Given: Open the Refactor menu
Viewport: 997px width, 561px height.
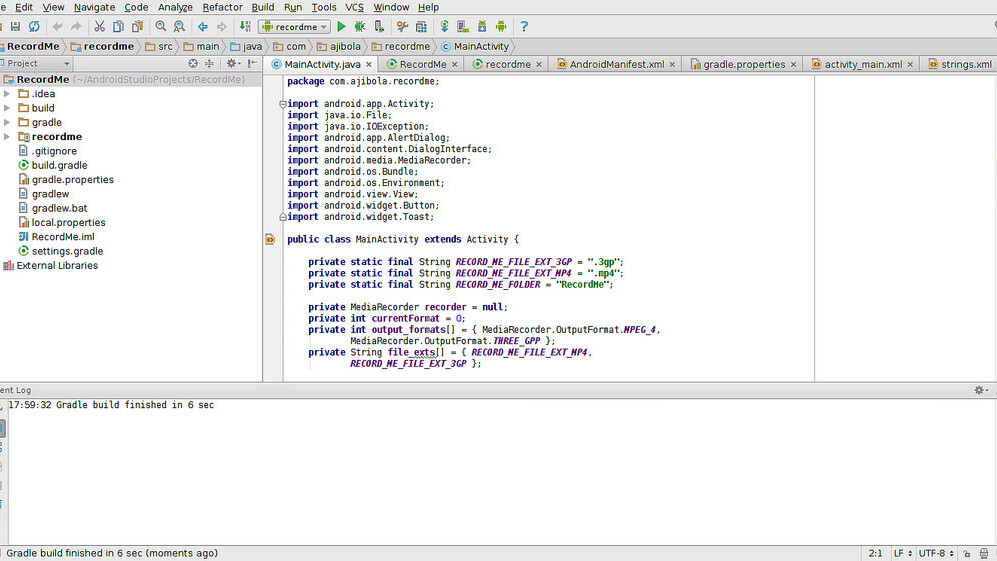Looking at the screenshot, I should (x=222, y=7).
